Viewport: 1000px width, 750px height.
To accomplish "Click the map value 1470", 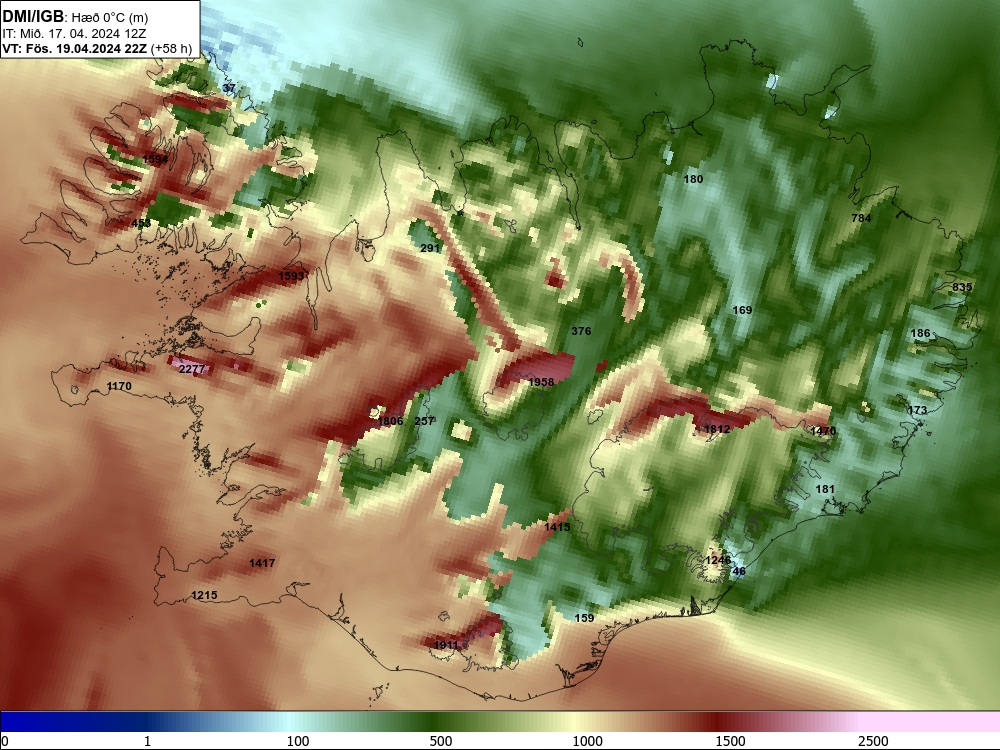I will 823,430.
